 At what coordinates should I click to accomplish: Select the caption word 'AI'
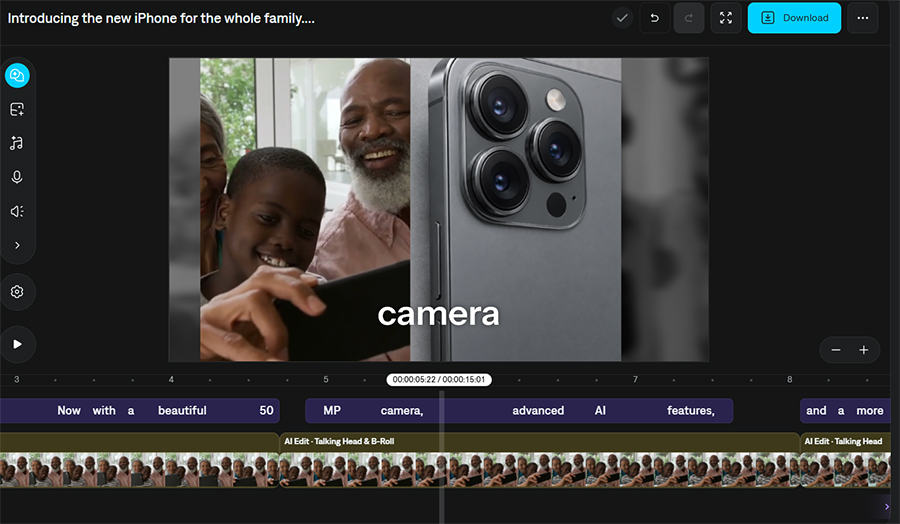(600, 410)
